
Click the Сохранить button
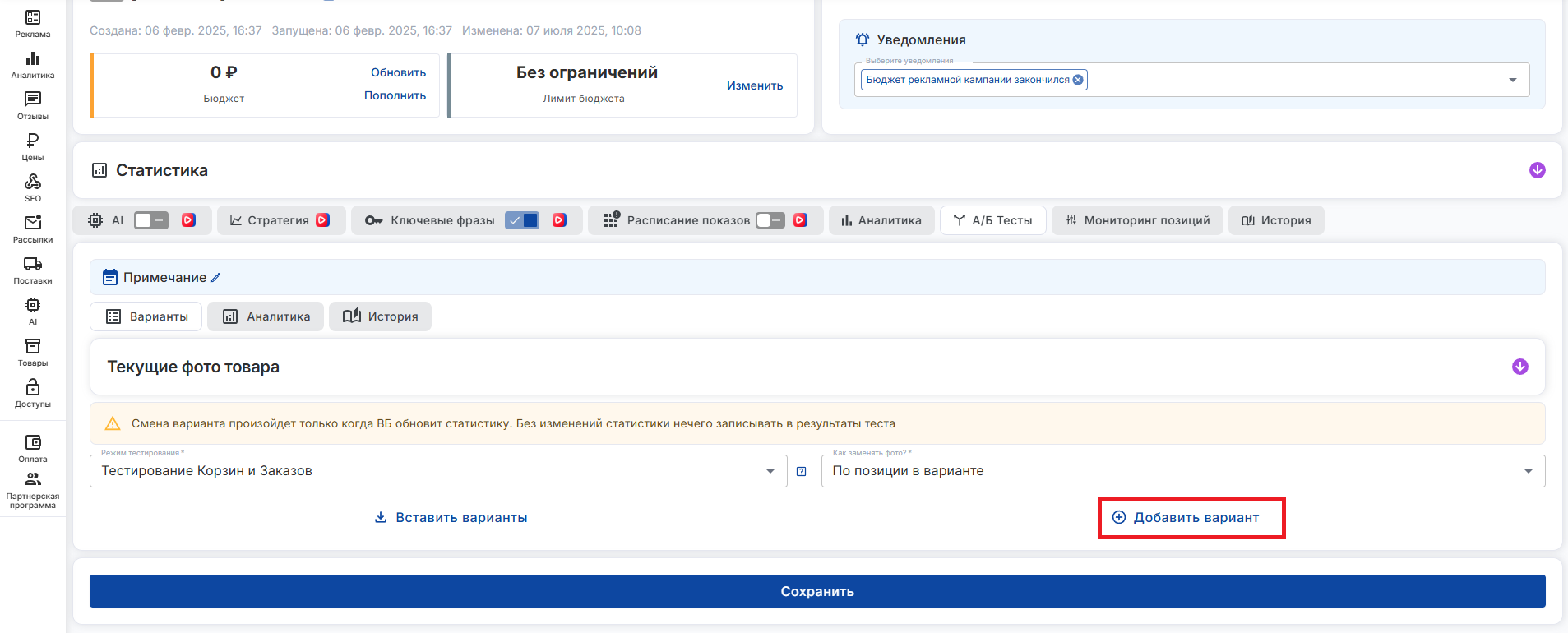tap(817, 591)
